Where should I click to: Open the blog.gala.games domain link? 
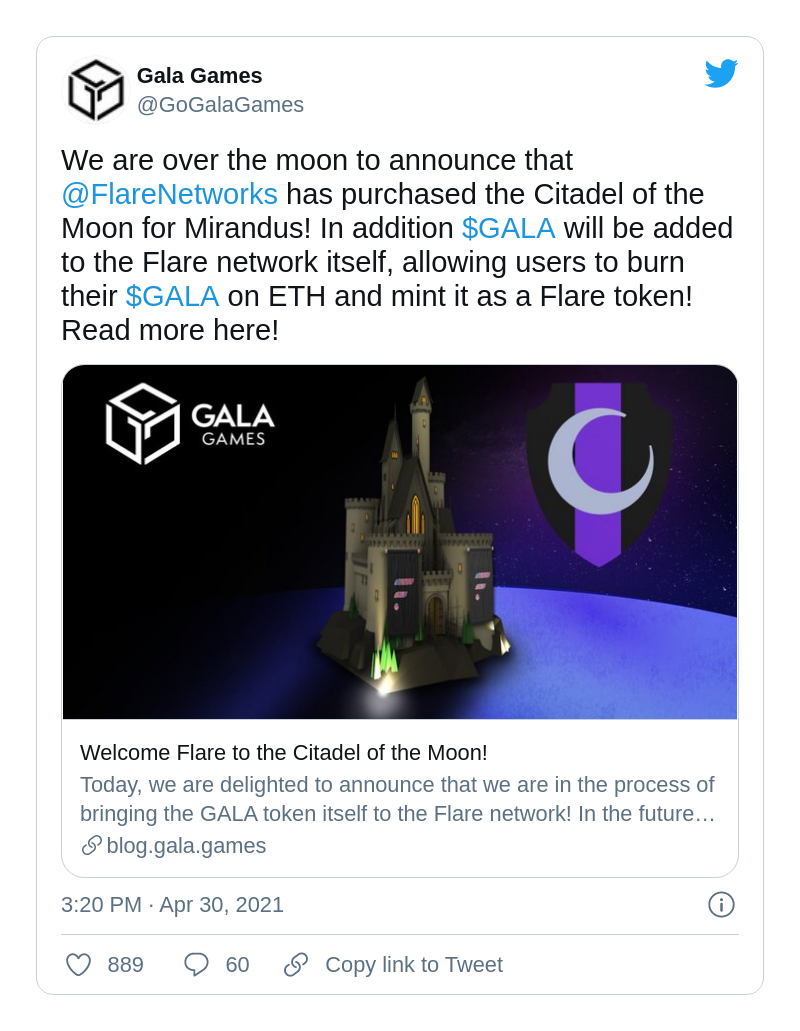(x=186, y=846)
